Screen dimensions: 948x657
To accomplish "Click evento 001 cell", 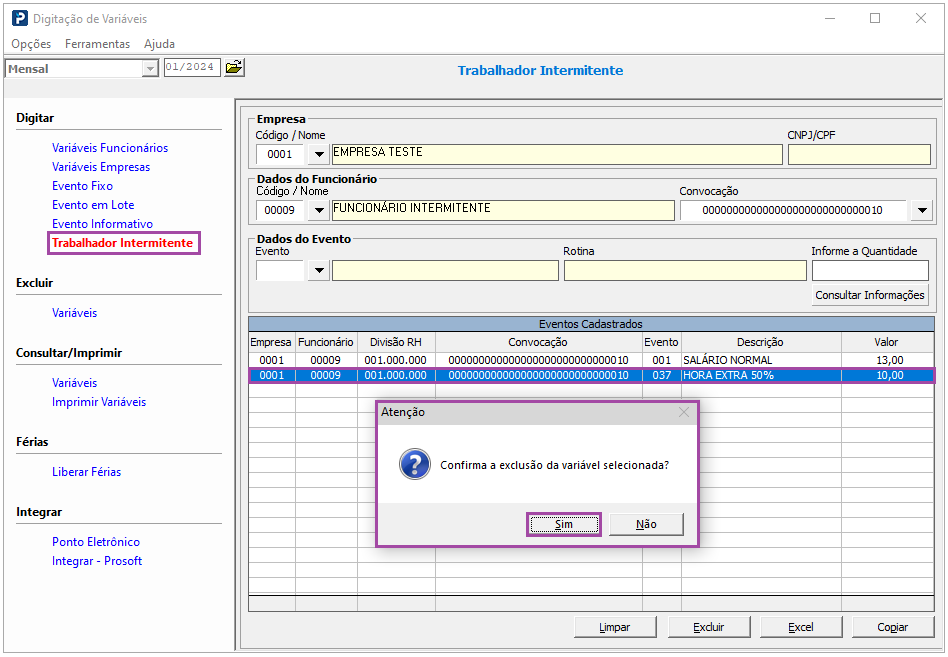I will point(661,360).
